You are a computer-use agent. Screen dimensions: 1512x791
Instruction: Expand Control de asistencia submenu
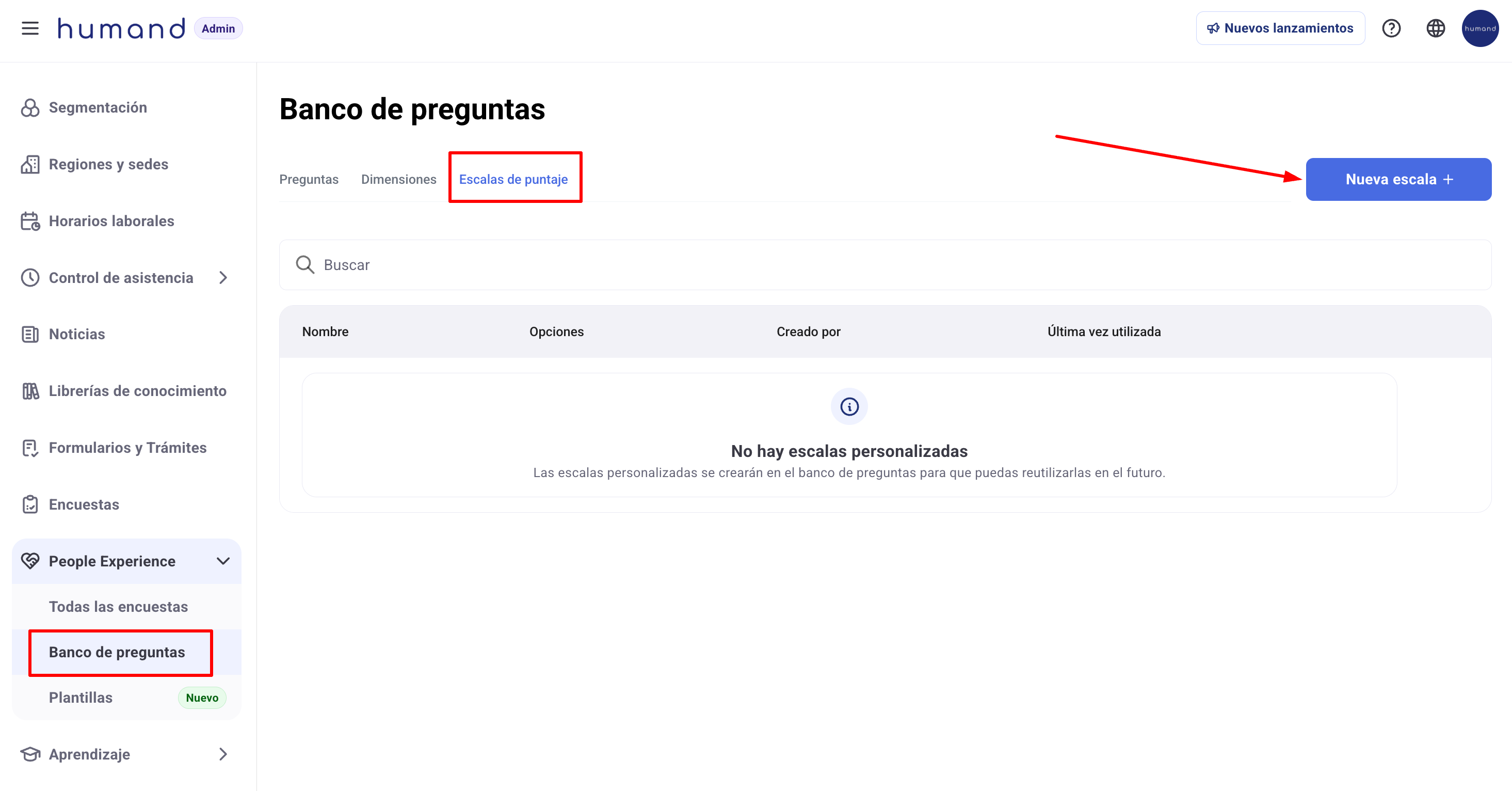[223, 278]
